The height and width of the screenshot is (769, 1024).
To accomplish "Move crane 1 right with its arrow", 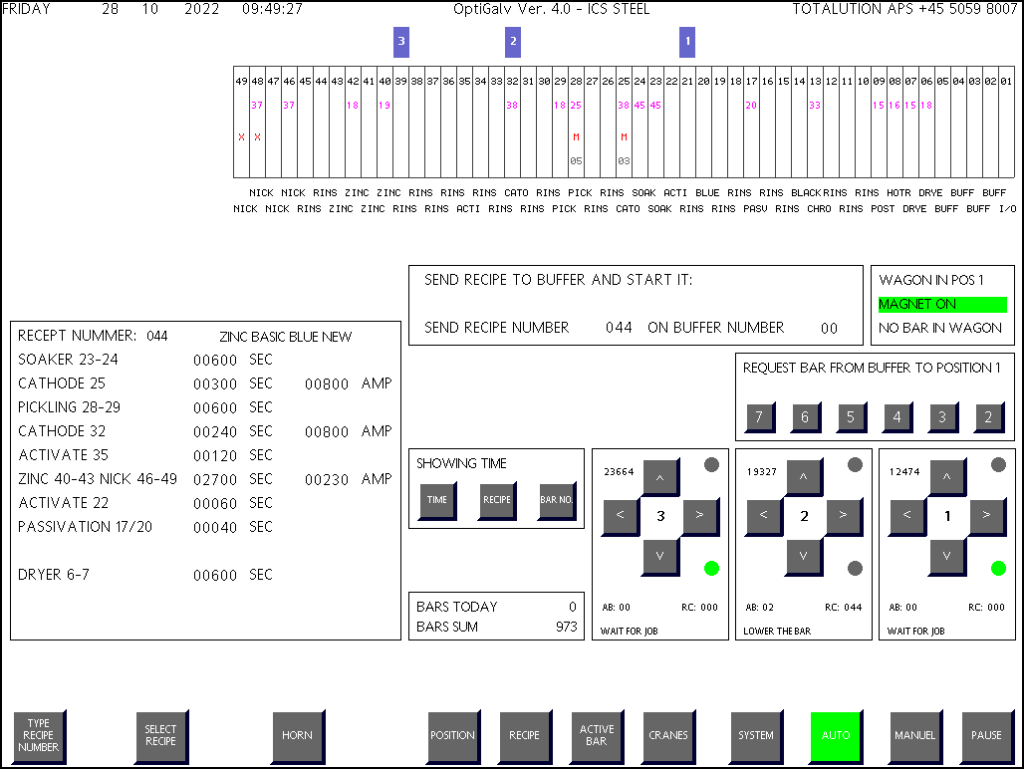I will click(x=987, y=516).
